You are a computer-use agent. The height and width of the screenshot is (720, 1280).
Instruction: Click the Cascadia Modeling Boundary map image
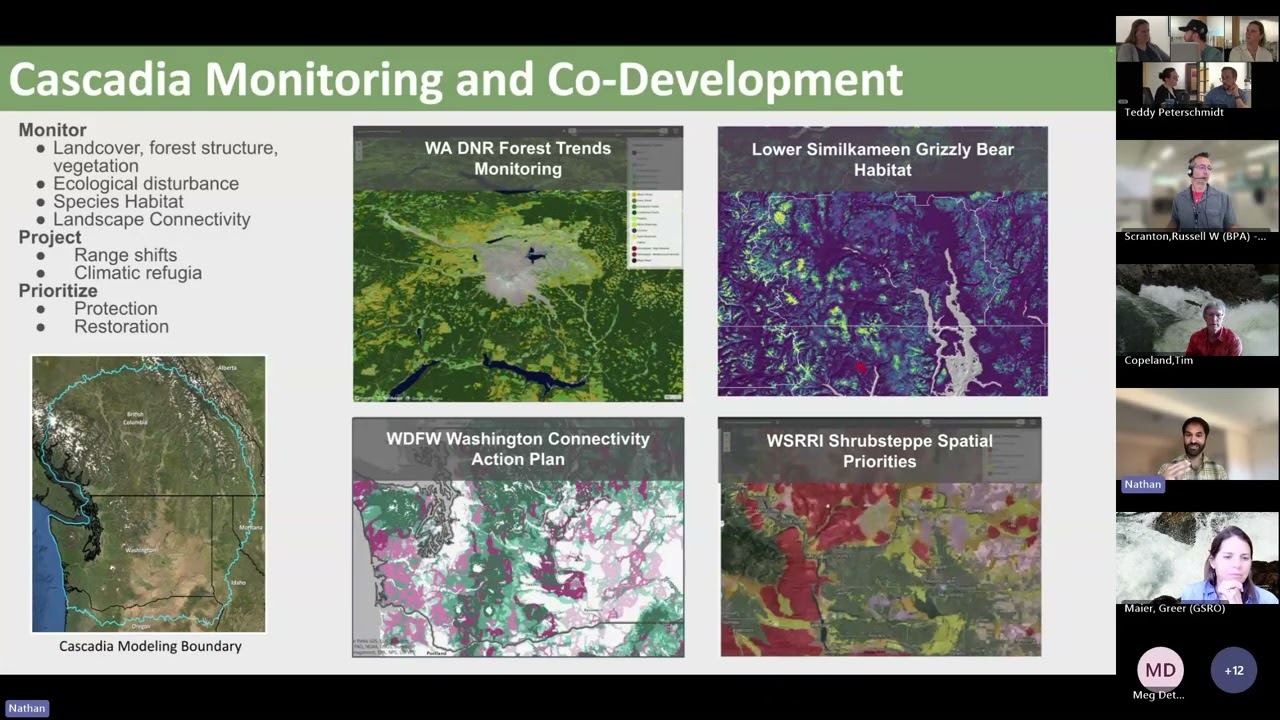coord(149,494)
